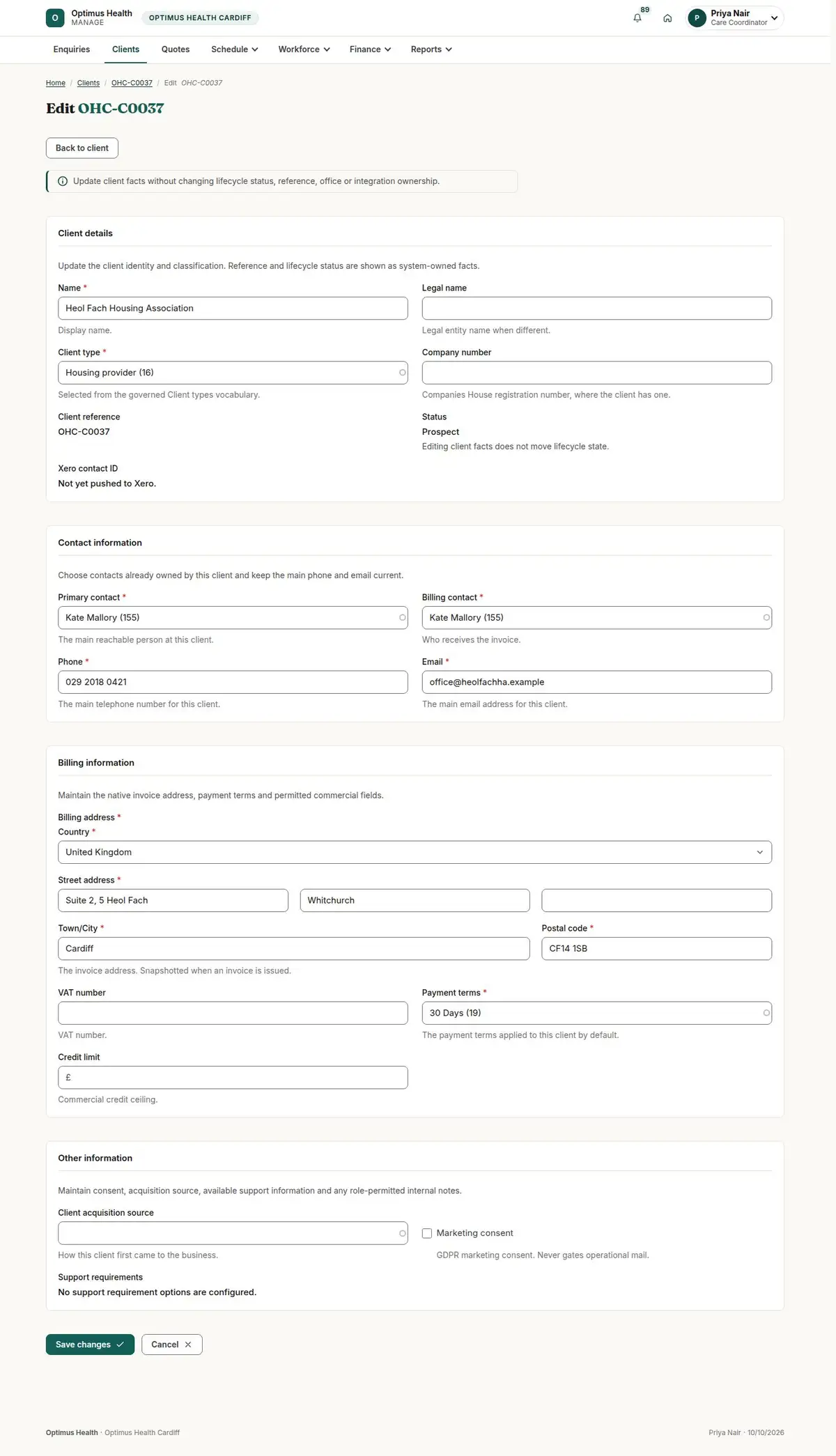Follow the Clients breadcrumb link
This screenshot has height=1456, width=836.
coord(88,83)
